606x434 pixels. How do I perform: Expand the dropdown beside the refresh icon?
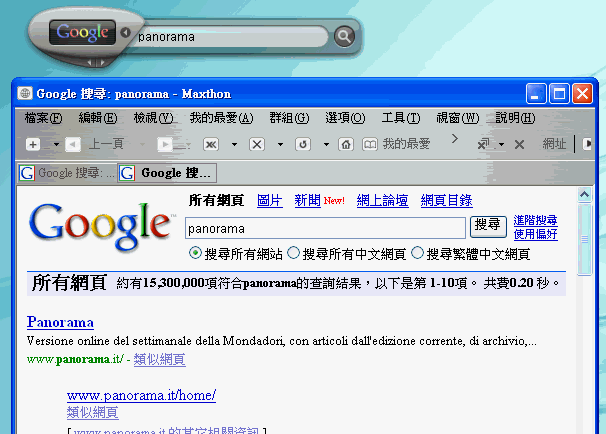click(326, 145)
